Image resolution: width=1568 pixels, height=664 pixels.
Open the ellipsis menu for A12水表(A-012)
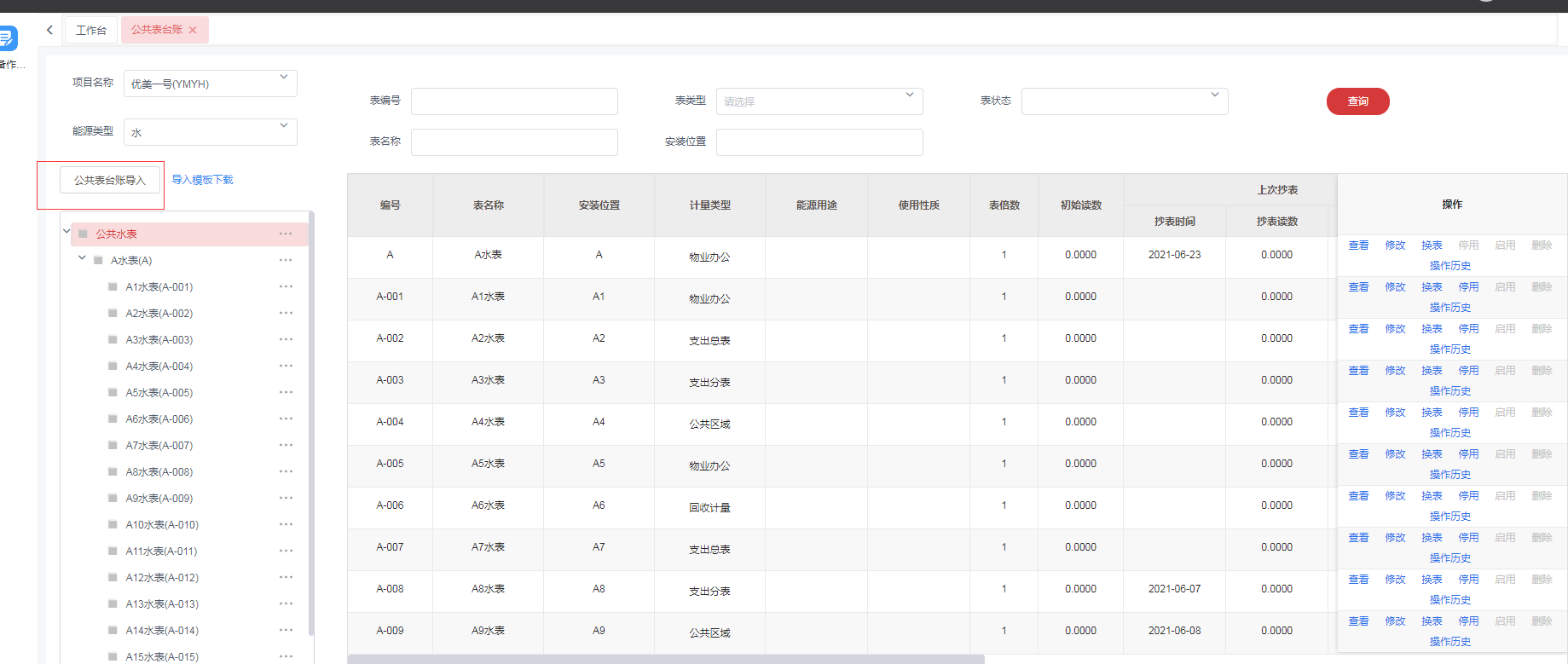pyautogui.click(x=286, y=577)
